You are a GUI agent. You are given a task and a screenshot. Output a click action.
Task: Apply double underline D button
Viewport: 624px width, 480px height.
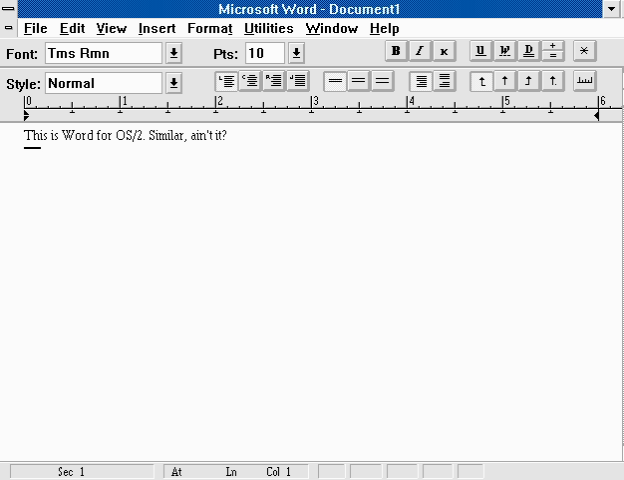tap(528, 51)
